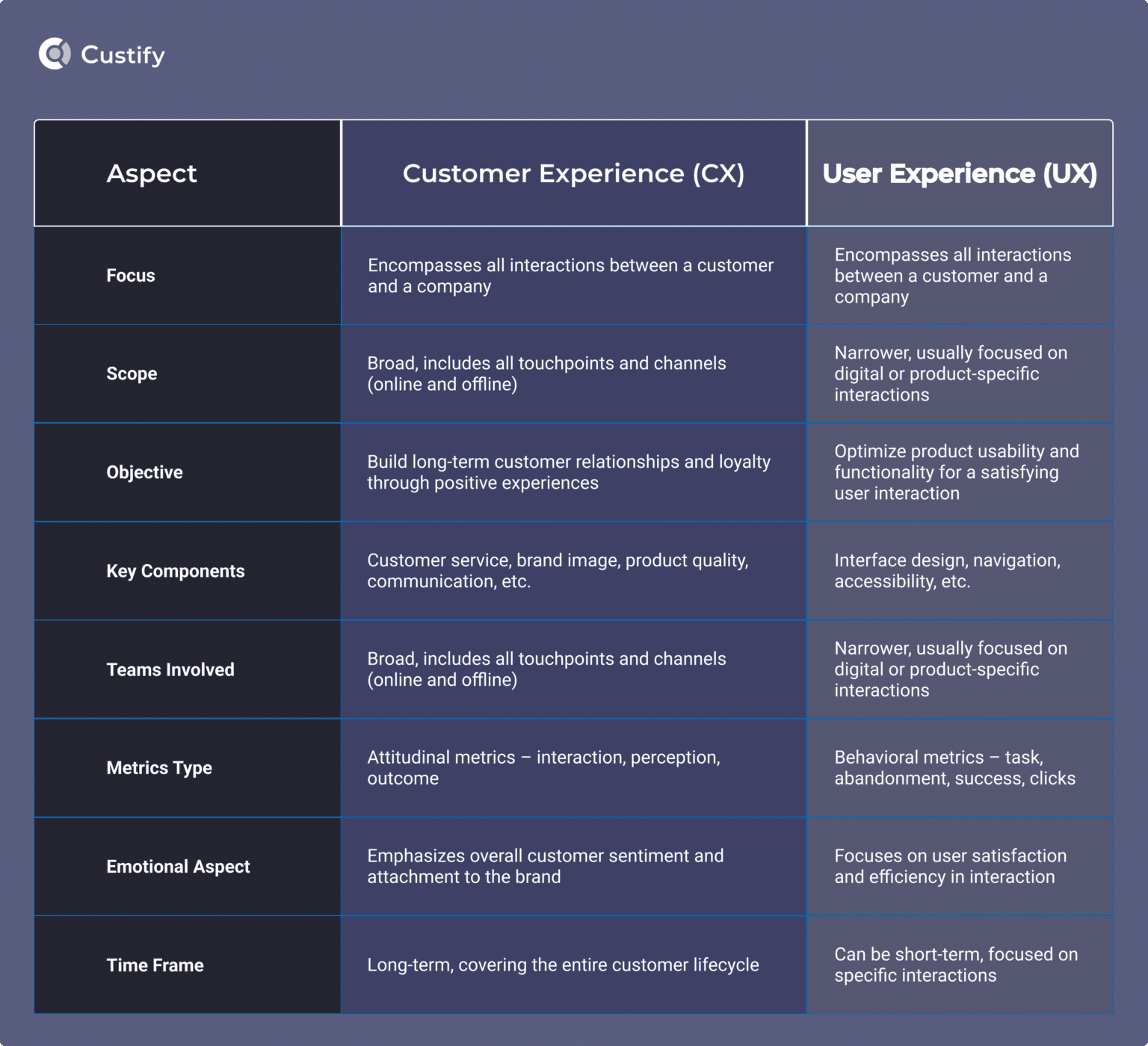
Task: Click the cell about behavioral metrics and clicks
Action: pyautogui.click(x=954, y=767)
